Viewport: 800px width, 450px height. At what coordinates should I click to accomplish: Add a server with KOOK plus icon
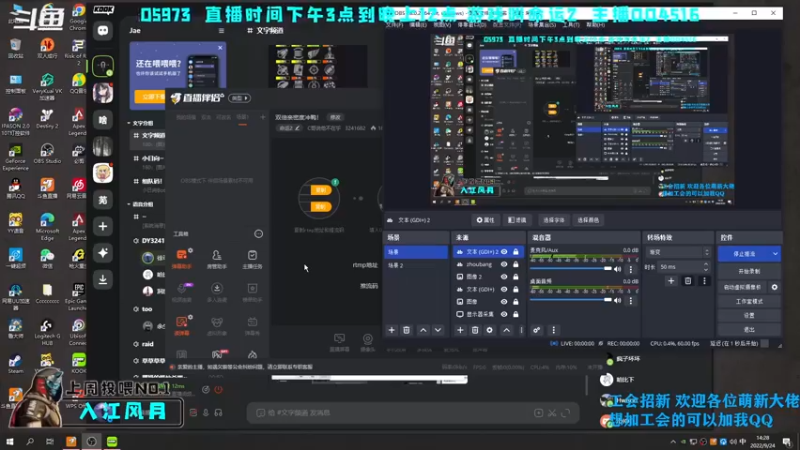coord(103,226)
